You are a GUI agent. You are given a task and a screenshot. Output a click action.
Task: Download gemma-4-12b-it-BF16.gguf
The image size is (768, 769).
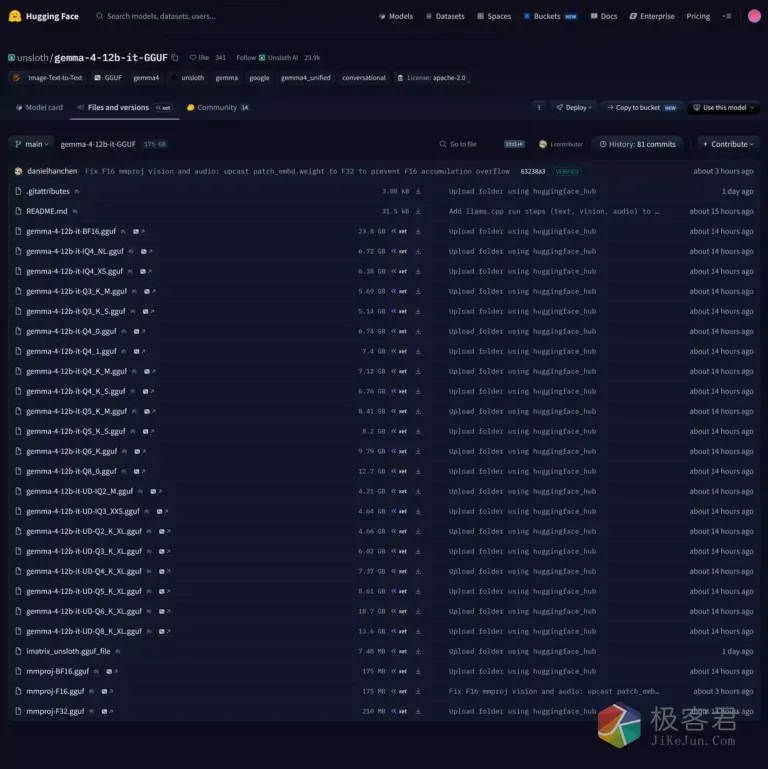[418, 231]
